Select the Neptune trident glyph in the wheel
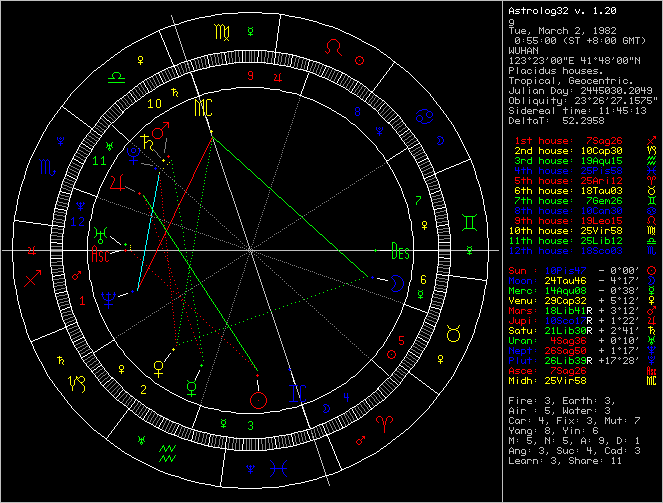The image size is (663, 503). (107, 295)
